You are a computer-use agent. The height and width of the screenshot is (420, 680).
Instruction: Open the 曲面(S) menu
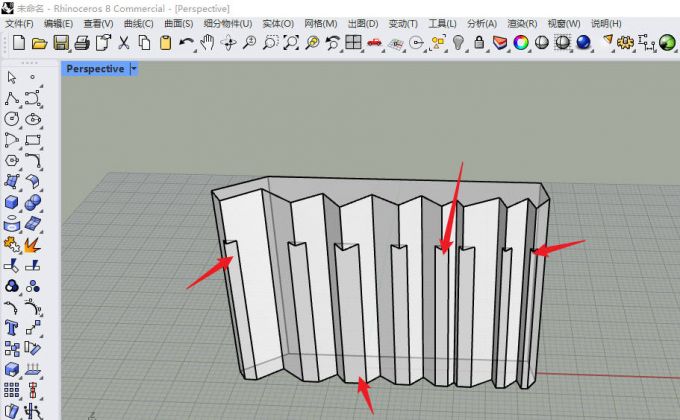pos(179,23)
